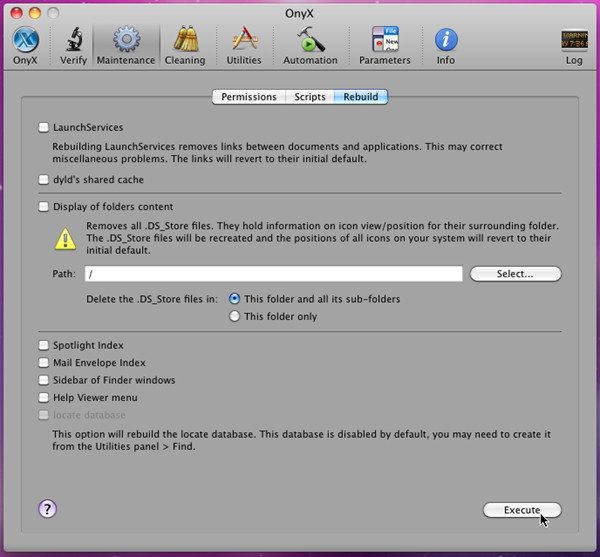Choose This folder only option
Image resolution: width=600 pixels, height=557 pixels.
pyautogui.click(x=234, y=316)
